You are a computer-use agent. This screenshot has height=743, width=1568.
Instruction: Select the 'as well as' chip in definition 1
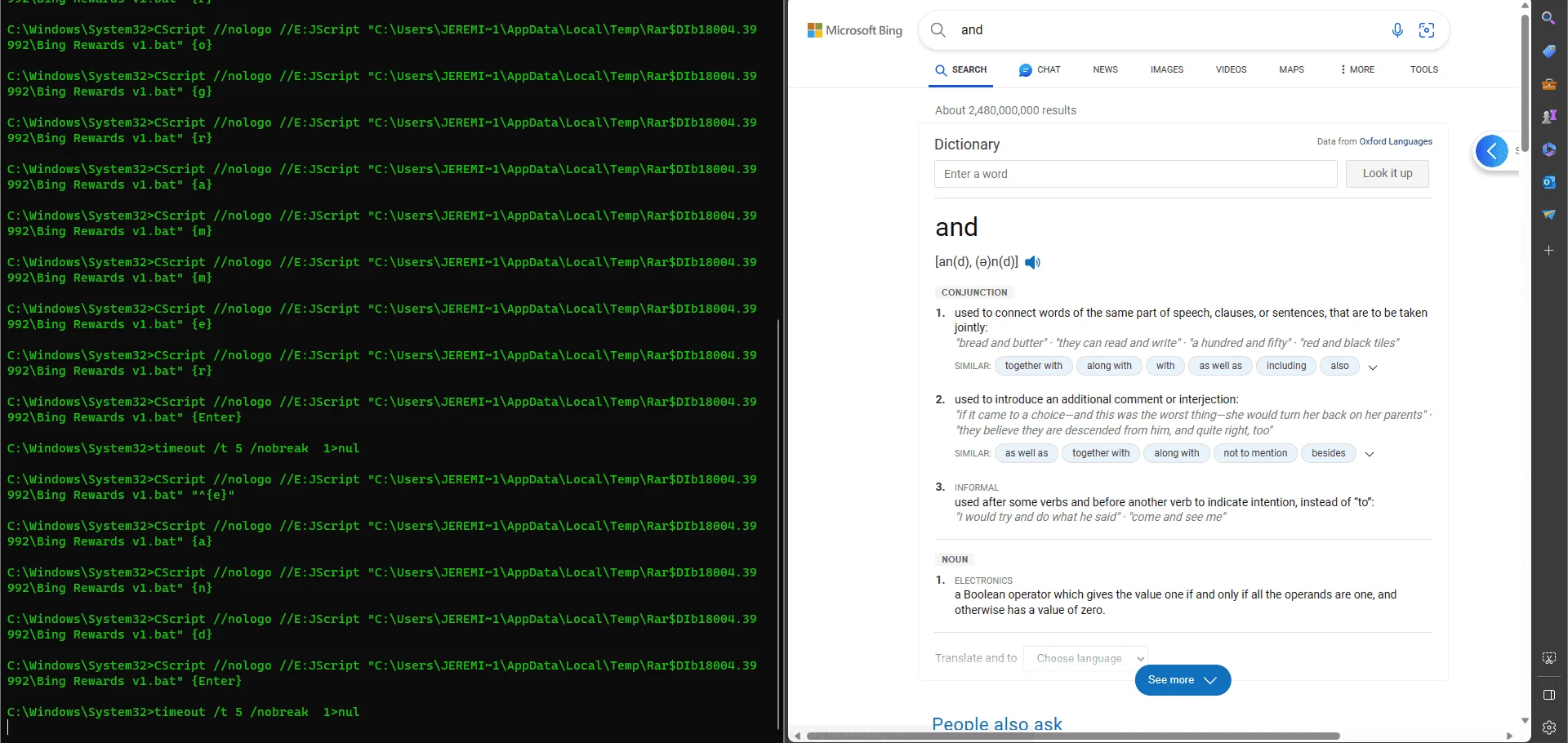(1220, 366)
